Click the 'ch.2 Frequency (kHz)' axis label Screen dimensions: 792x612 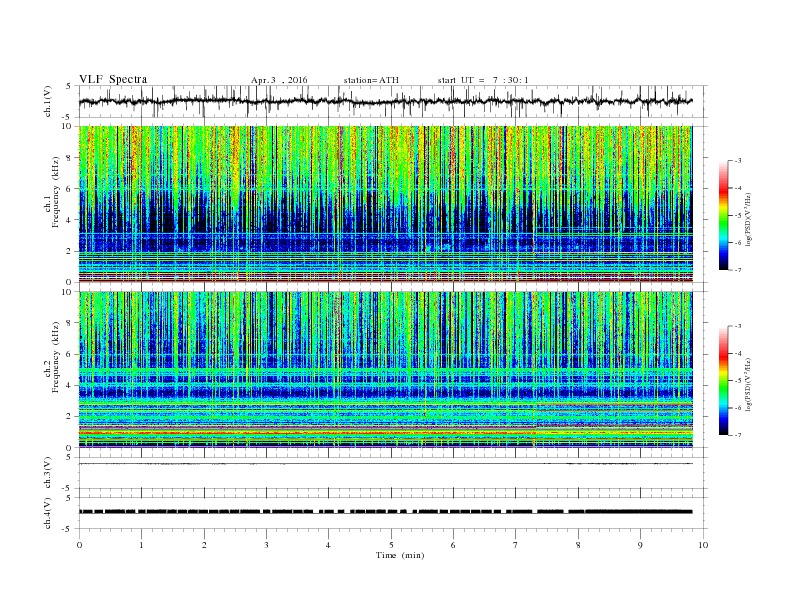coord(52,356)
